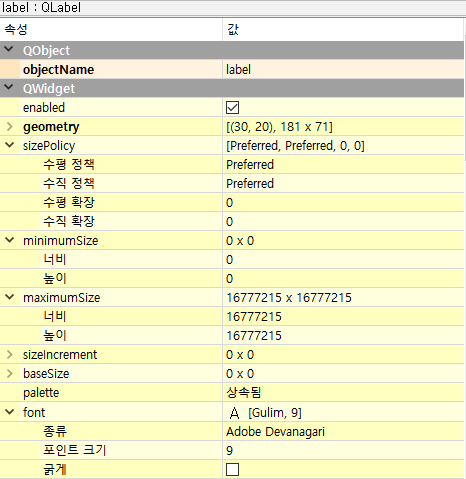The width and height of the screenshot is (466, 479).
Task: Select the 굵게 property name
Action: [55, 469]
